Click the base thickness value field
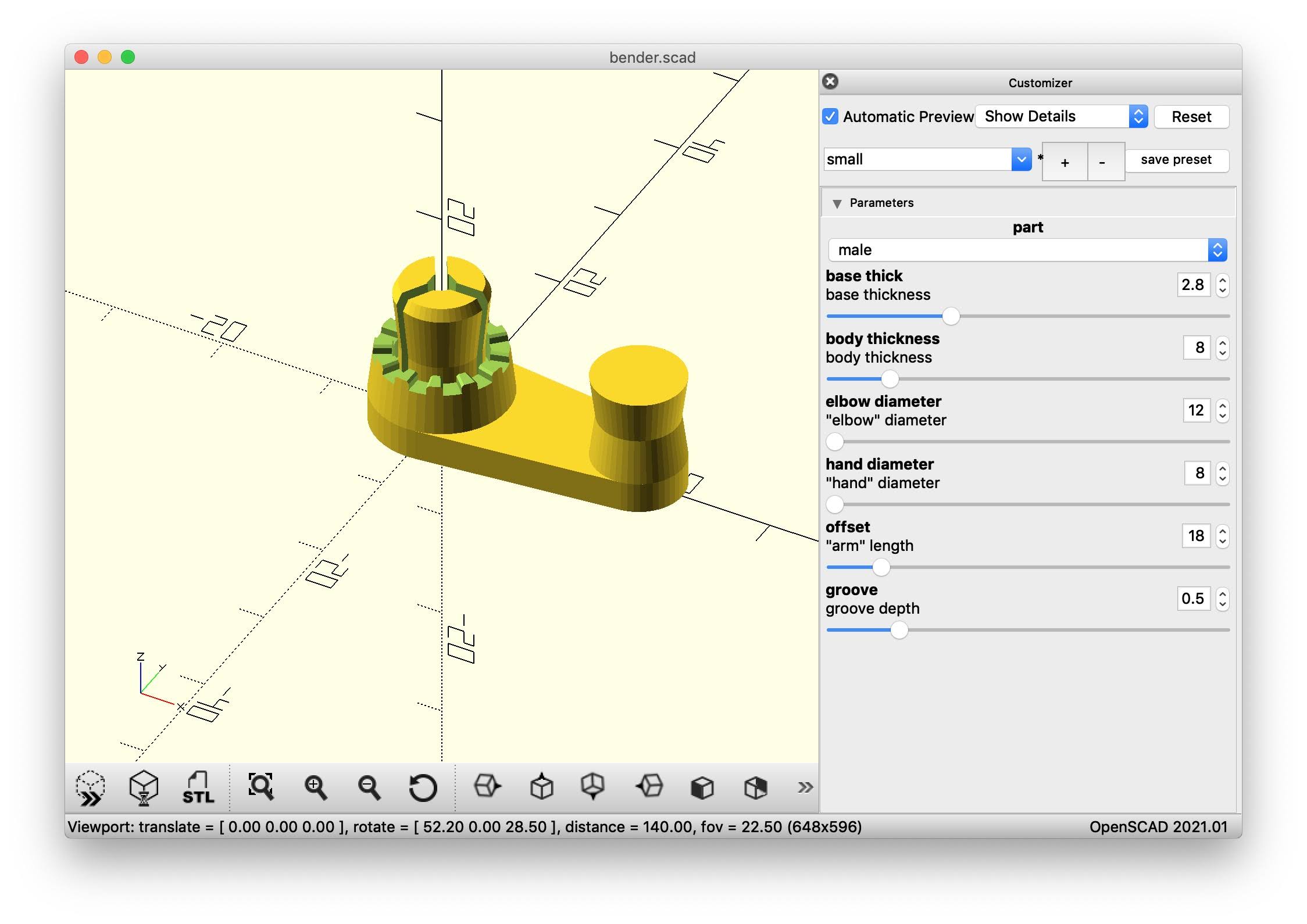Viewport: 1307px width, 924px height. click(x=1193, y=285)
